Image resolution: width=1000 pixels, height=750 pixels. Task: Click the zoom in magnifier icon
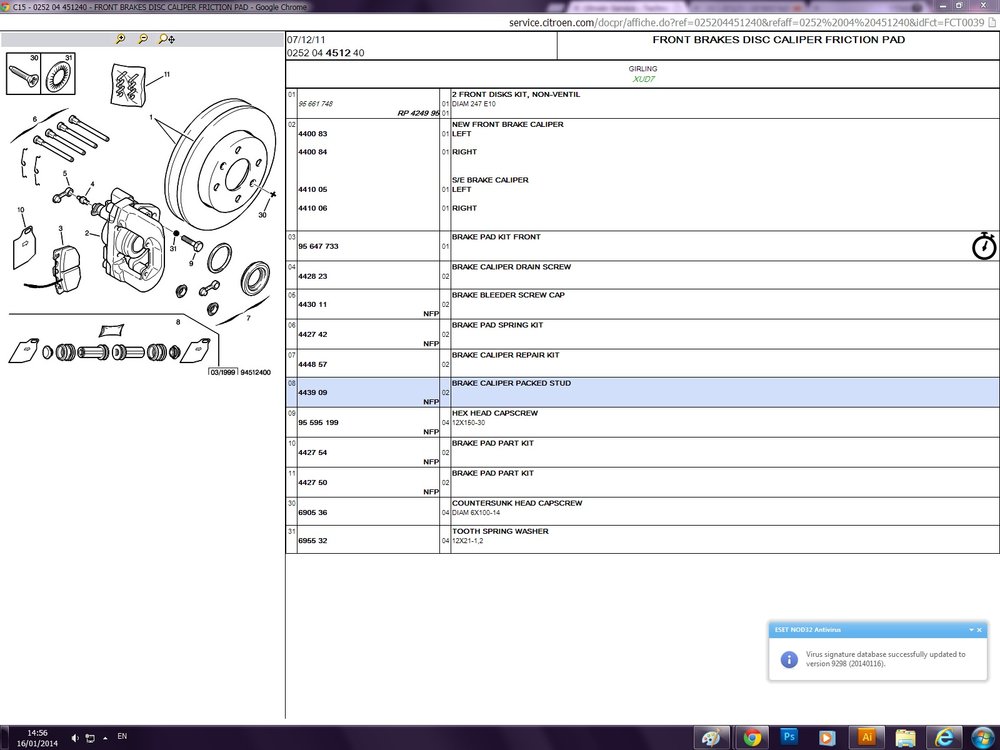[120, 39]
